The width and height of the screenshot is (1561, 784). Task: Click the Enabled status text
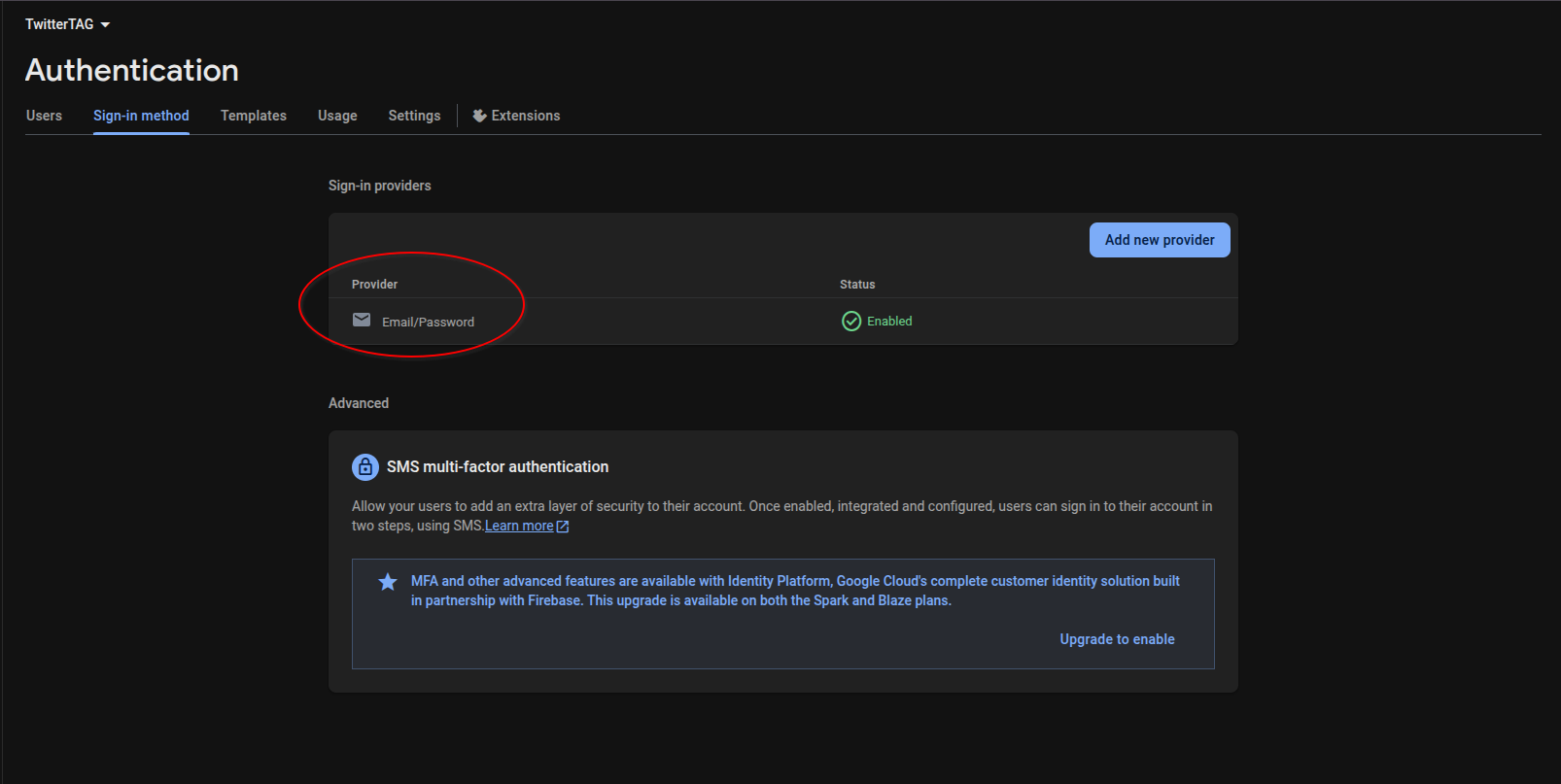click(889, 322)
